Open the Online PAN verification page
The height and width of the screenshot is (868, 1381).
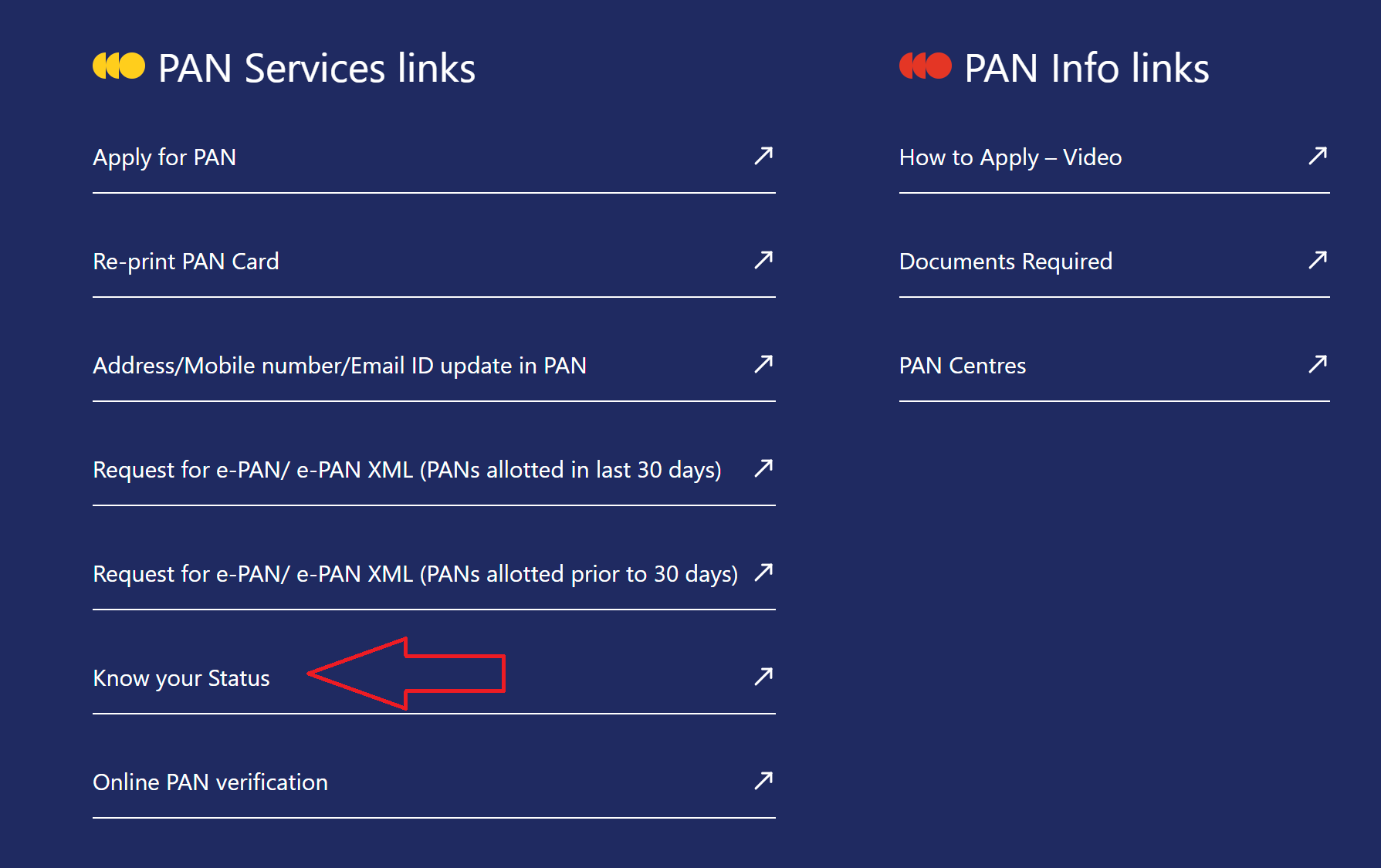click(x=209, y=782)
